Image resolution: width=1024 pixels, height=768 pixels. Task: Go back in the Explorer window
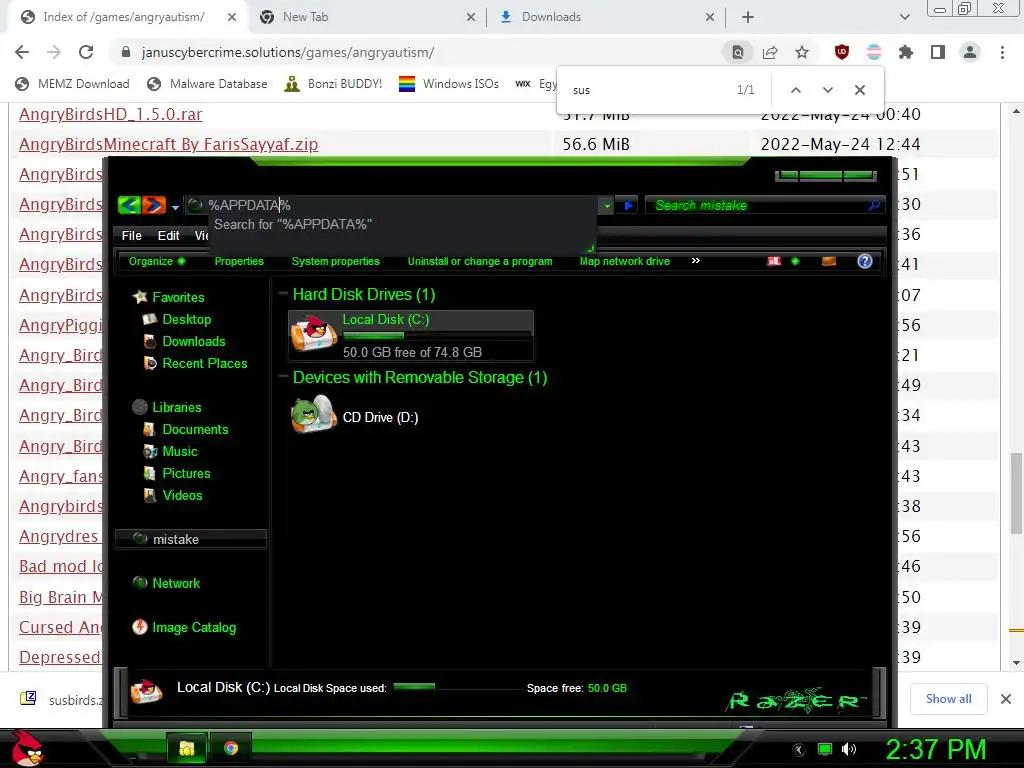click(x=129, y=205)
